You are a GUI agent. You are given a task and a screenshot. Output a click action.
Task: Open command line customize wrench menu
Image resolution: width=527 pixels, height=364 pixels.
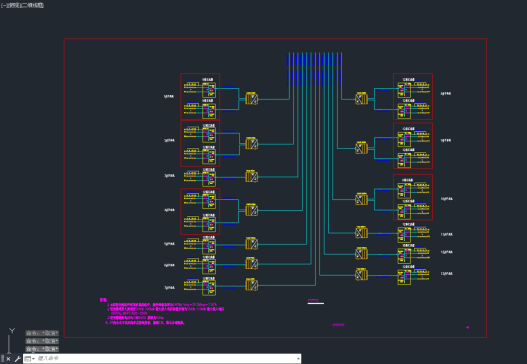click(17, 359)
